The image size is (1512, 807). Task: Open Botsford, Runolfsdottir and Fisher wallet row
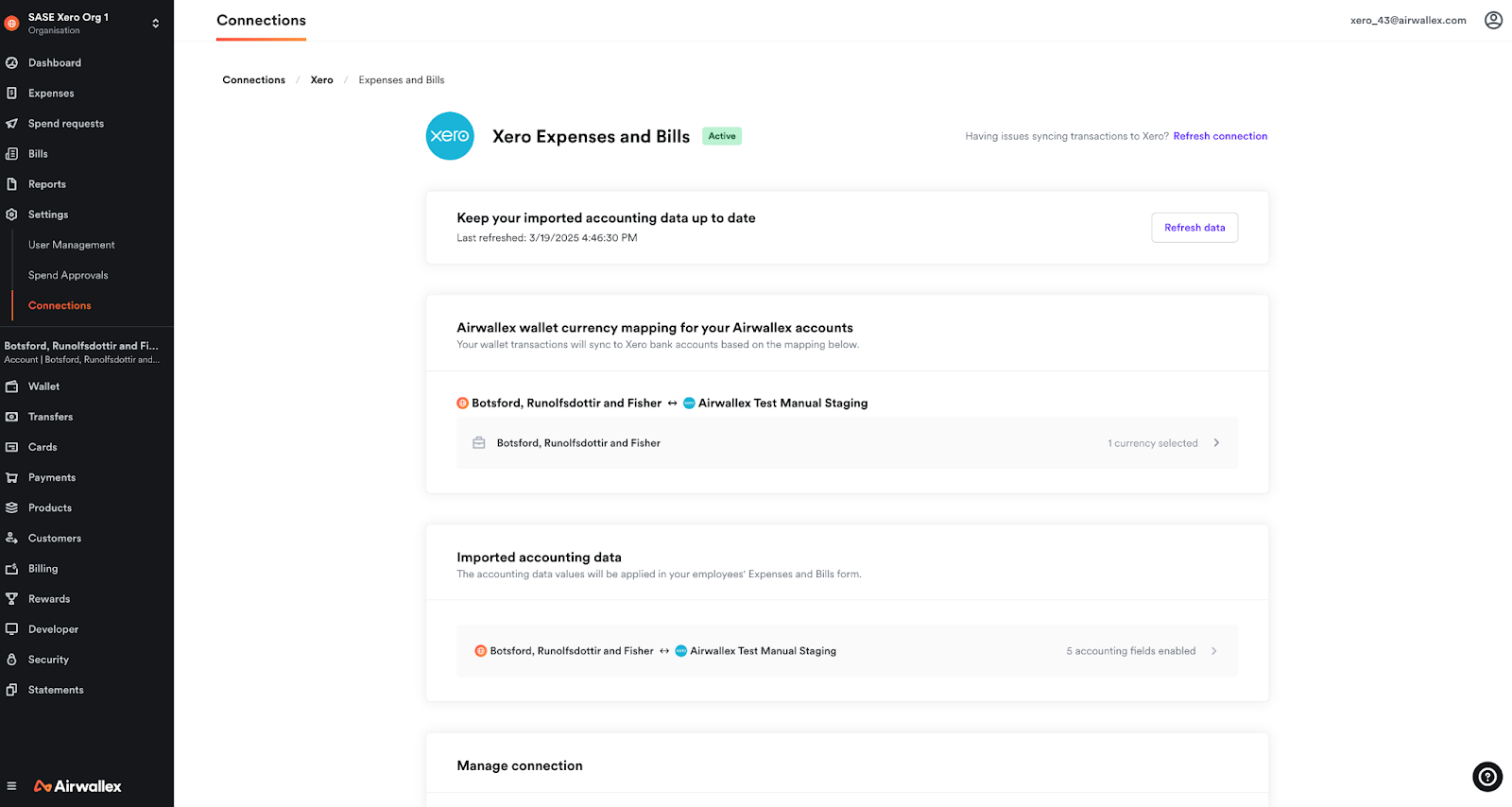(847, 443)
